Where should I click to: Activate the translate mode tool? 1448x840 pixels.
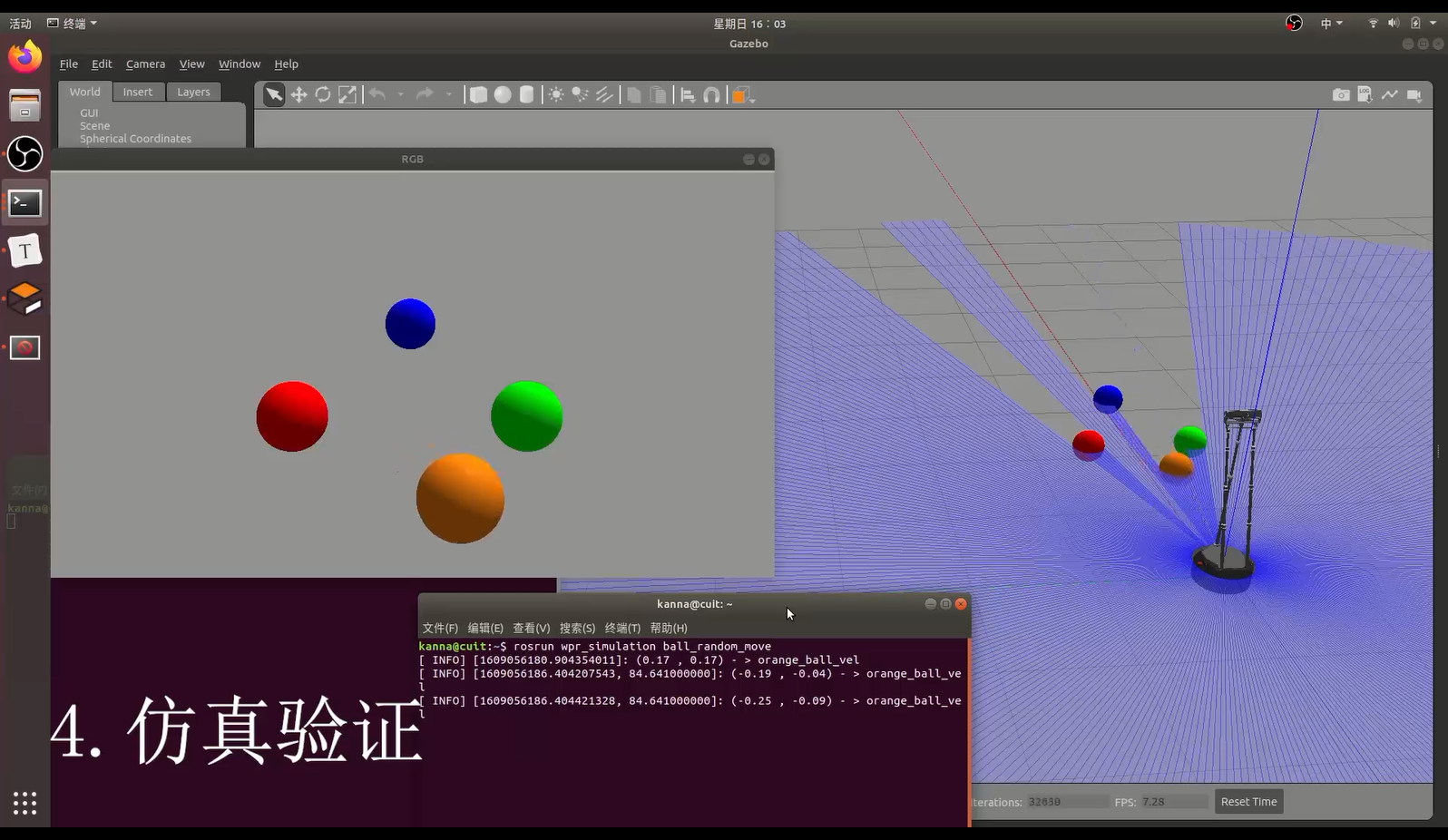point(298,94)
